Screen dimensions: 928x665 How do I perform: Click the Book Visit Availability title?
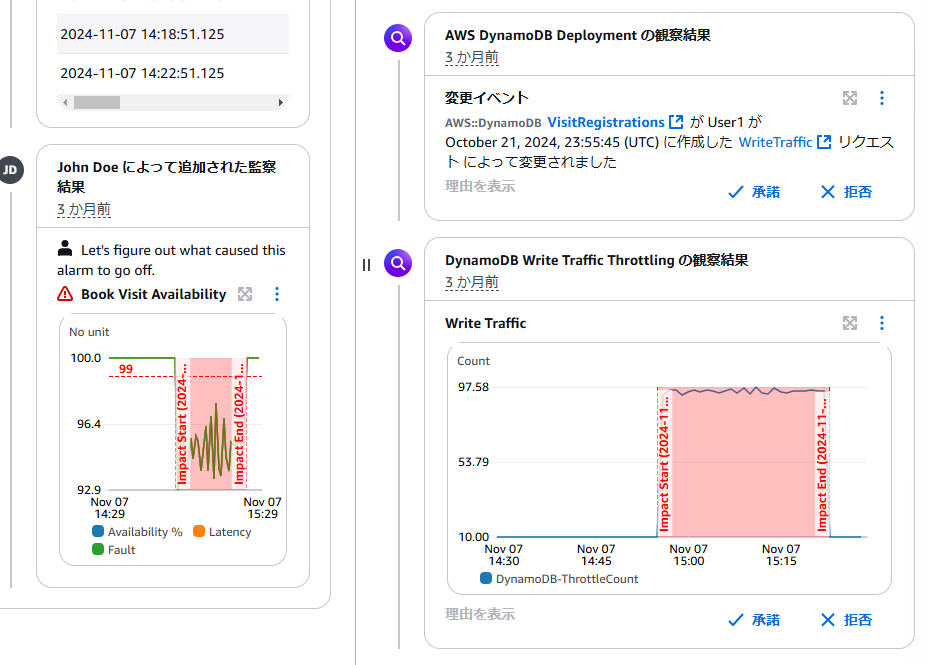[x=153, y=295]
